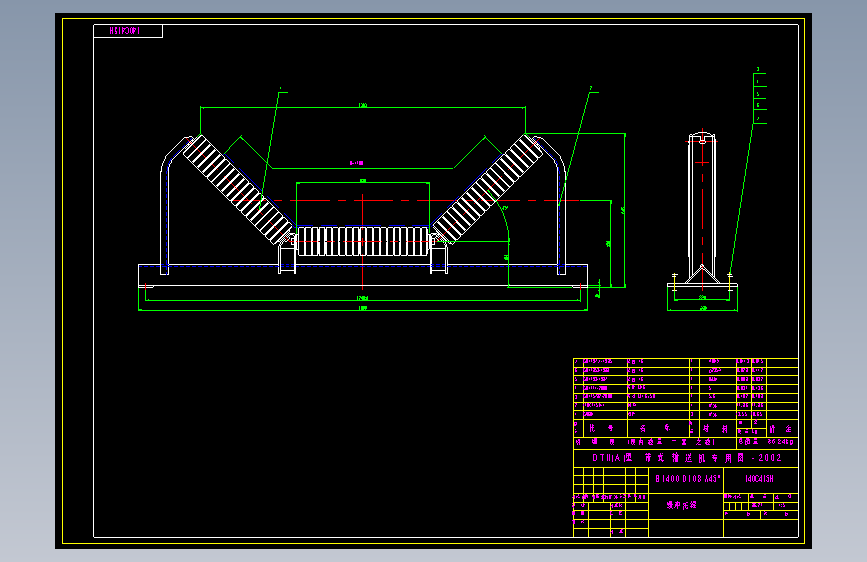The width and height of the screenshot is (867, 562).
Task: Click the center horizontal roller in the drawing
Action: pyautogui.click(x=363, y=241)
